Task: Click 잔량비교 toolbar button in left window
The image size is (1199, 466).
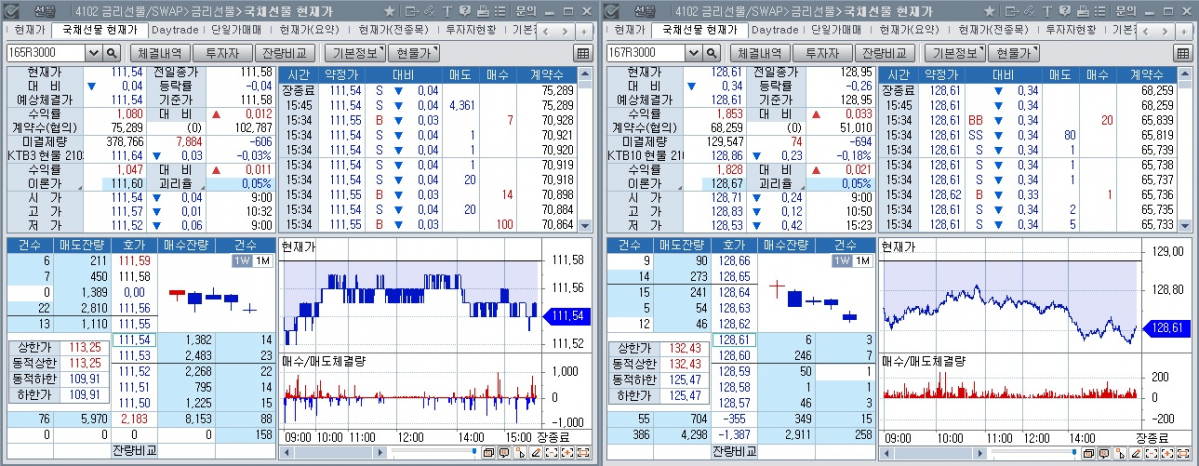Action: coord(285,53)
